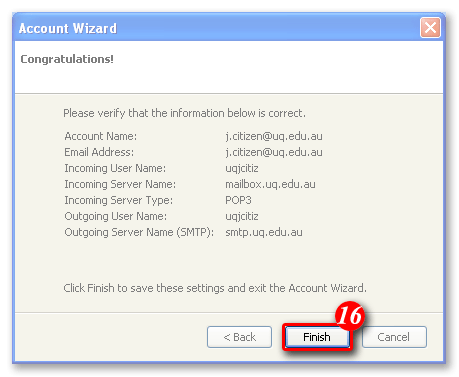Click the Account Name value j.citizen@uq.edu.au
The height and width of the screenshot is (377, 459).
point(274,136)
